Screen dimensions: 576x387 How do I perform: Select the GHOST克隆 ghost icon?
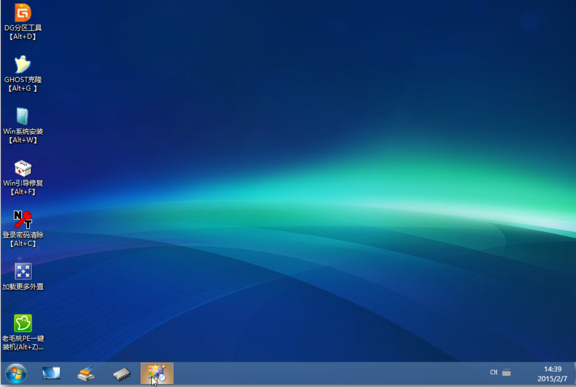[23, 64]
